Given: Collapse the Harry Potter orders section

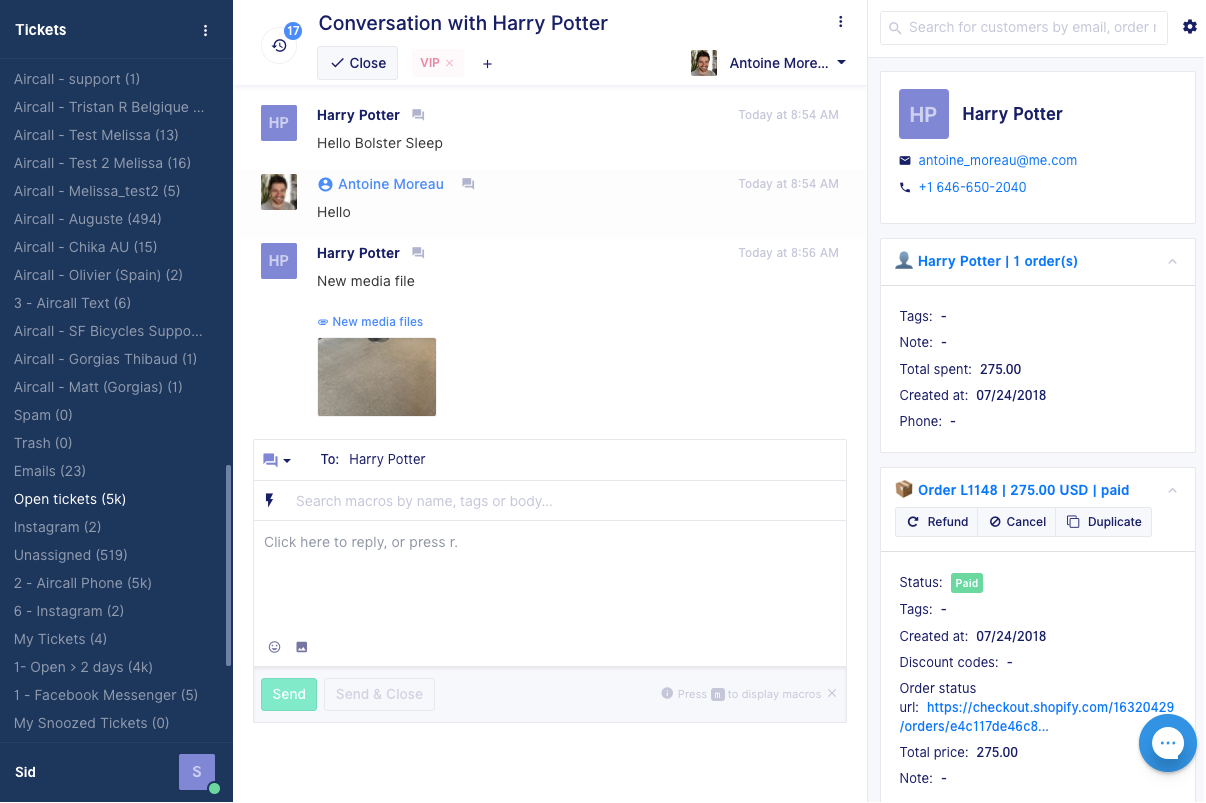Looking at the screenshot, I should [x=1172, y=262].
